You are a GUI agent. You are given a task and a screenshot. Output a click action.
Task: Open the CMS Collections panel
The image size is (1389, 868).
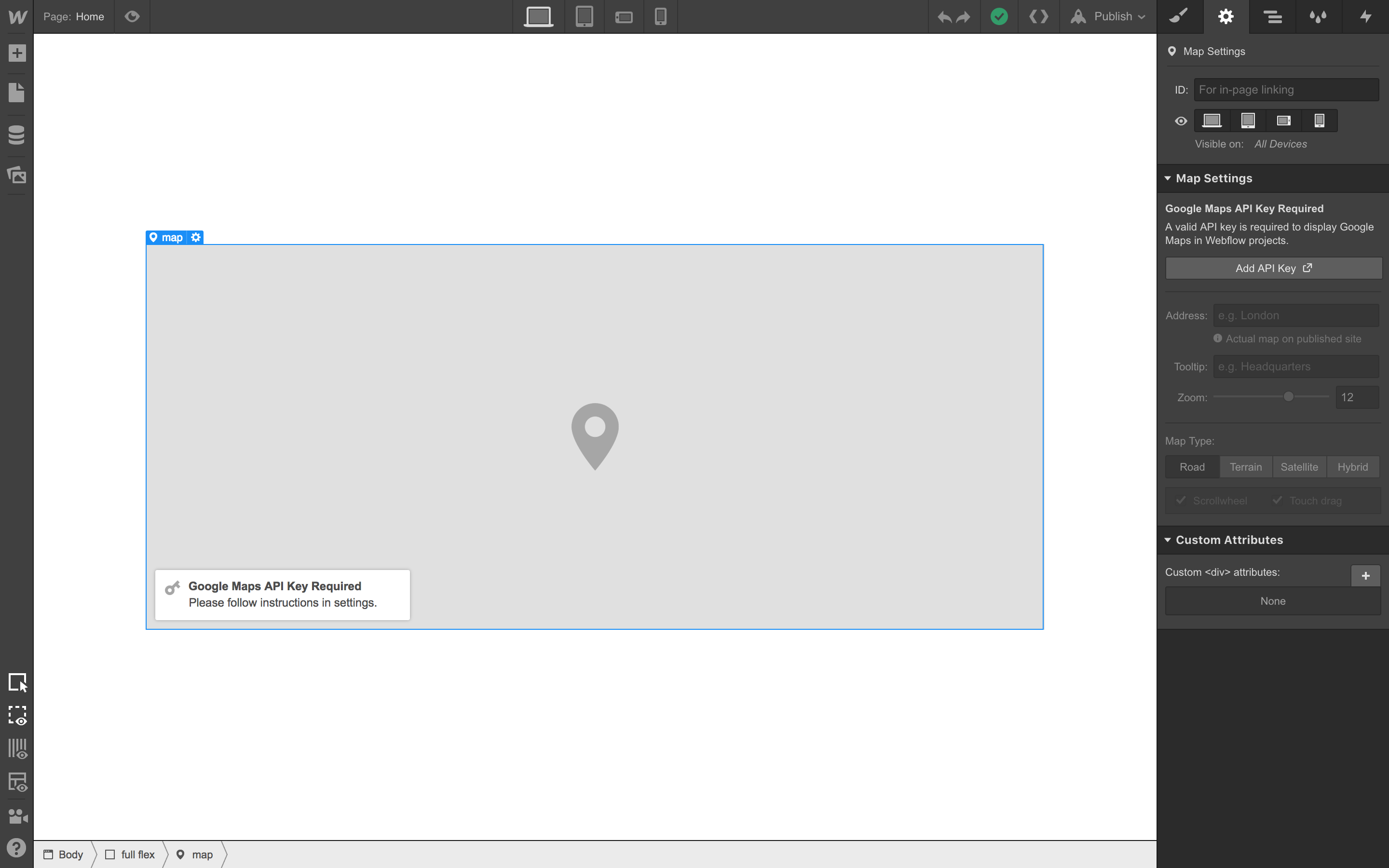17,134
